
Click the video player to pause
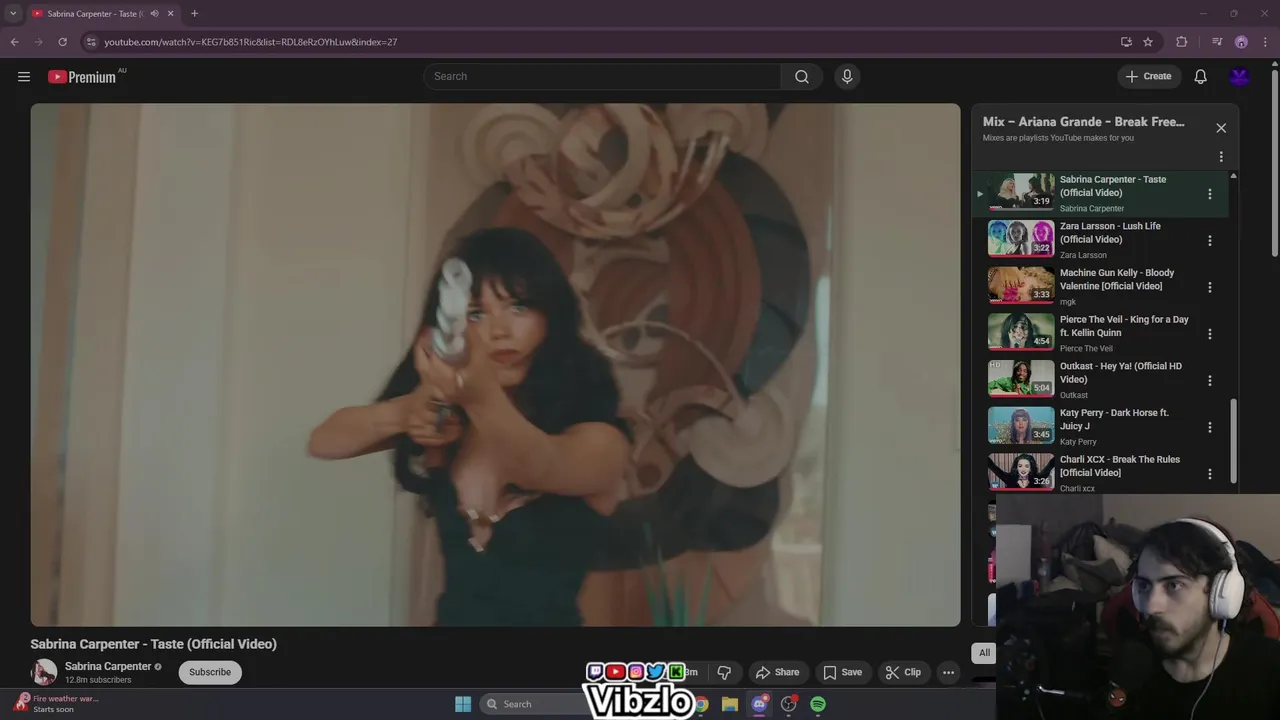(495, 365)
